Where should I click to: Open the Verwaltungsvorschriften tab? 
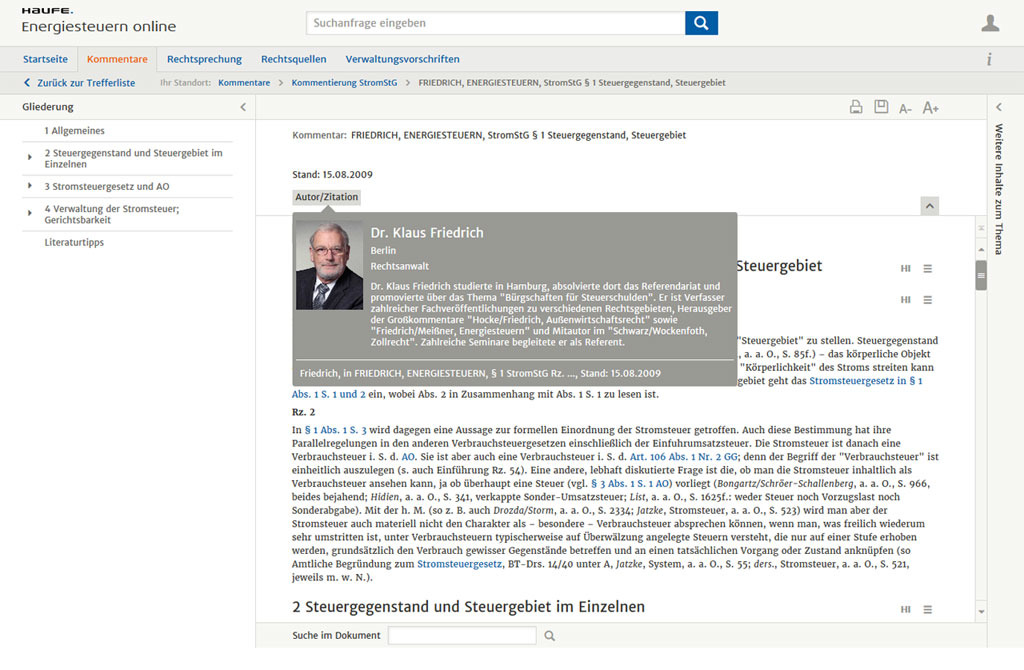[402, 59]
